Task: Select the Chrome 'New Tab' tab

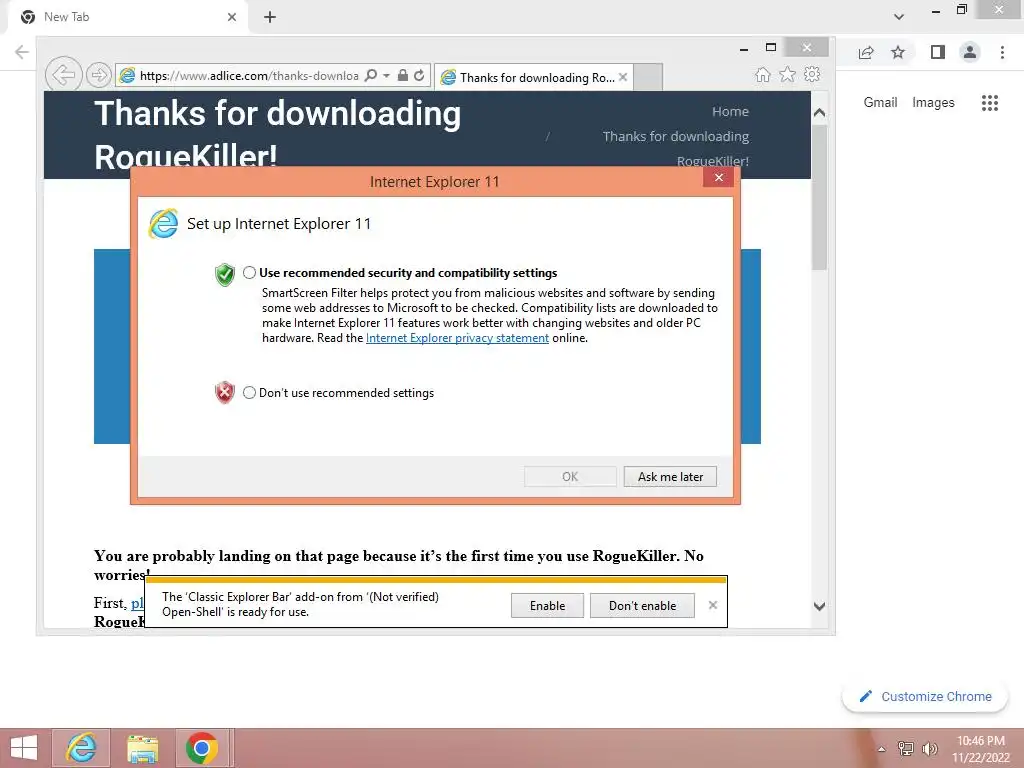Action: tap(127, 18)
